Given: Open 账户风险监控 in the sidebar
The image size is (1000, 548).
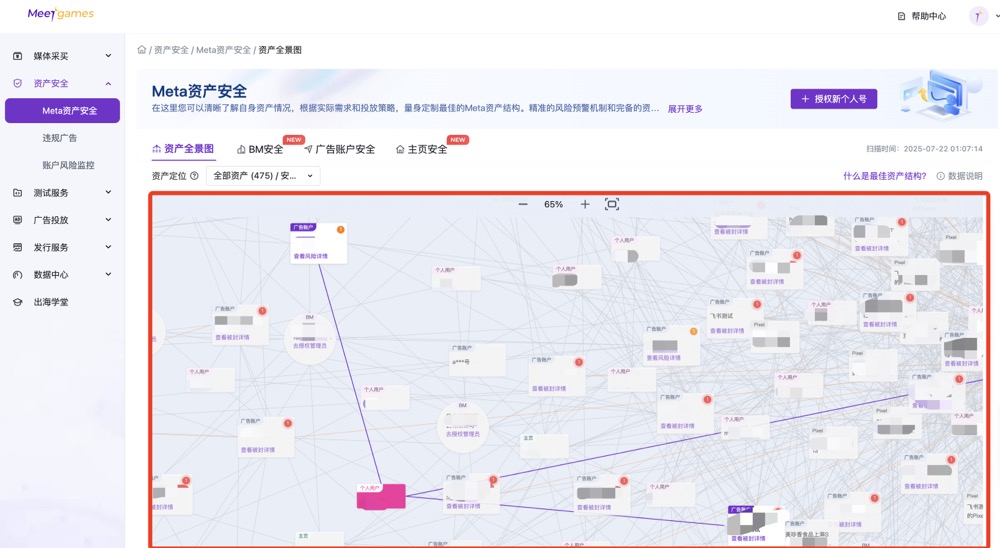Looking at the screenshot, I should click(68, 165).
